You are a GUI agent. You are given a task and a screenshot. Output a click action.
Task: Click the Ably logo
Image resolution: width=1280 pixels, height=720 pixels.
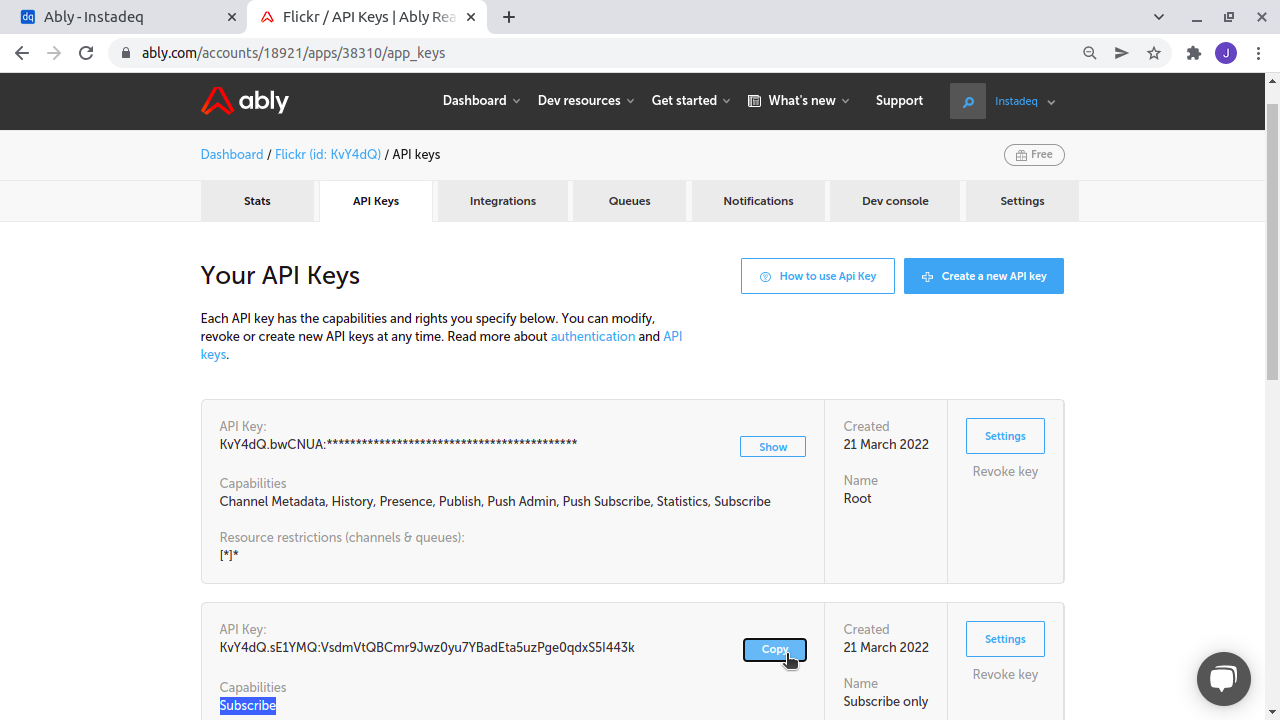click(x=245, y=100)
